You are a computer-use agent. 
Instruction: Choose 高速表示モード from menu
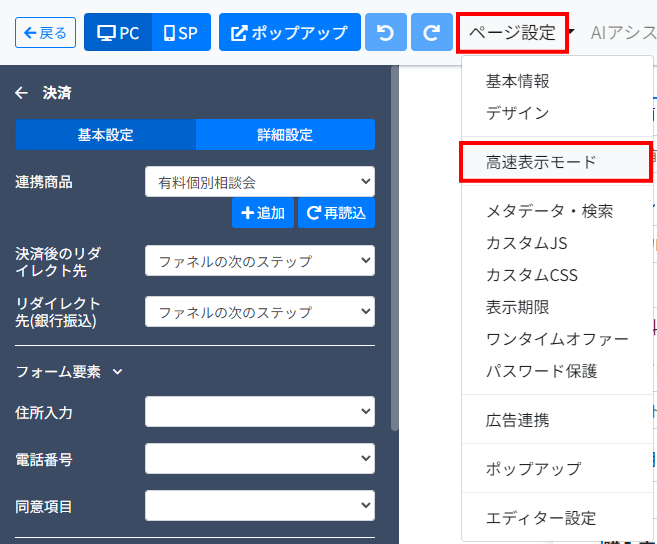pyautogui.click(x=541, y=162)
